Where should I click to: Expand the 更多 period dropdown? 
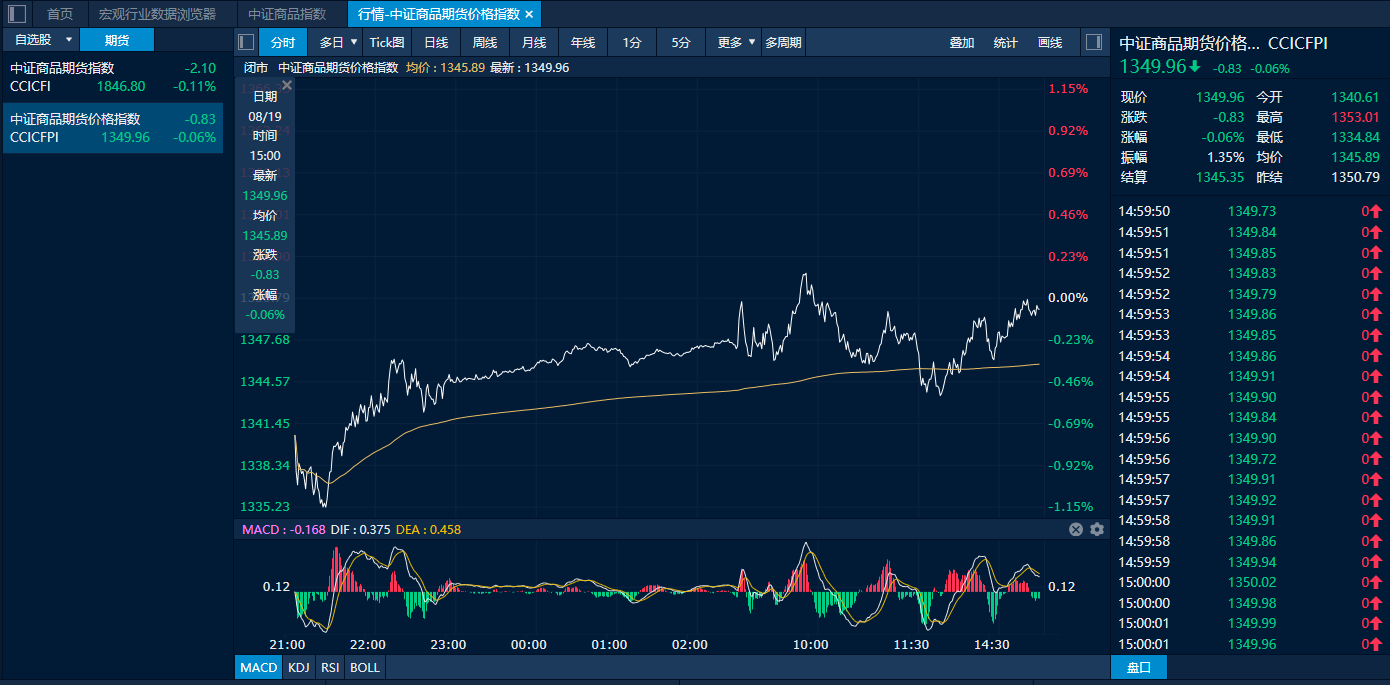pos(752,42)
